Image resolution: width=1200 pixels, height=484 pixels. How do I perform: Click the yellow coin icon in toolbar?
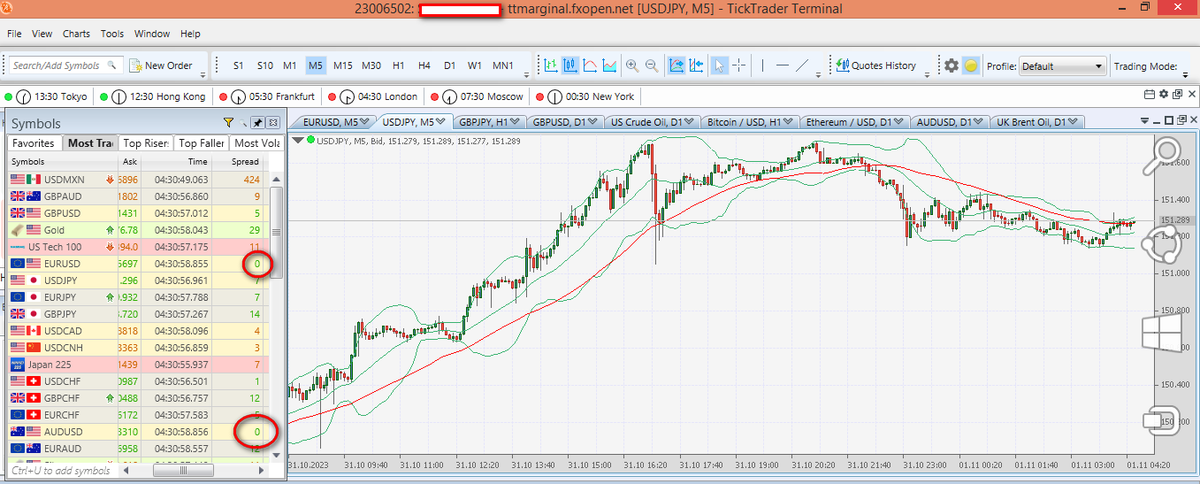(970, 66)
